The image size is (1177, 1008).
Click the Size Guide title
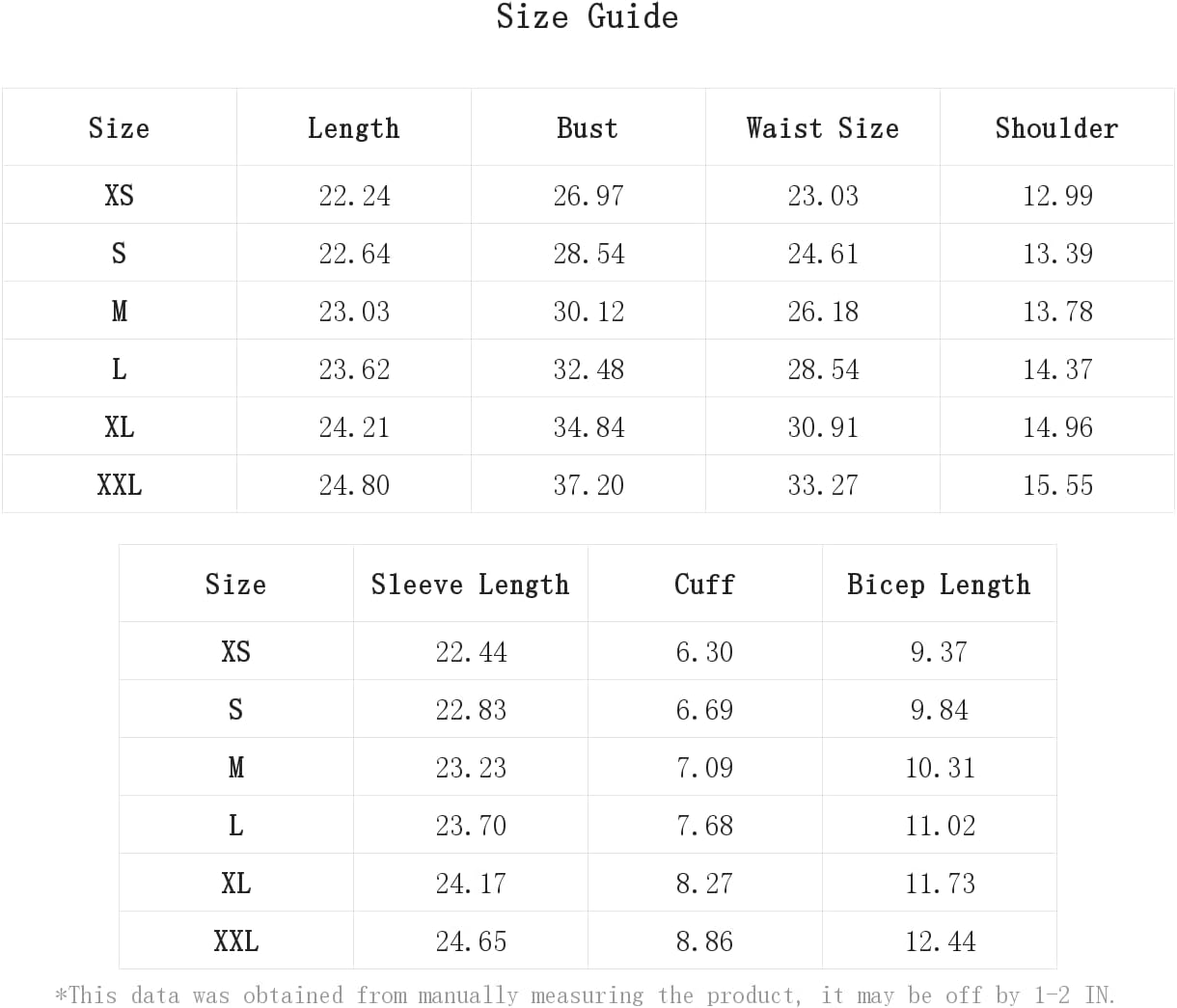(x=588, y=17)
